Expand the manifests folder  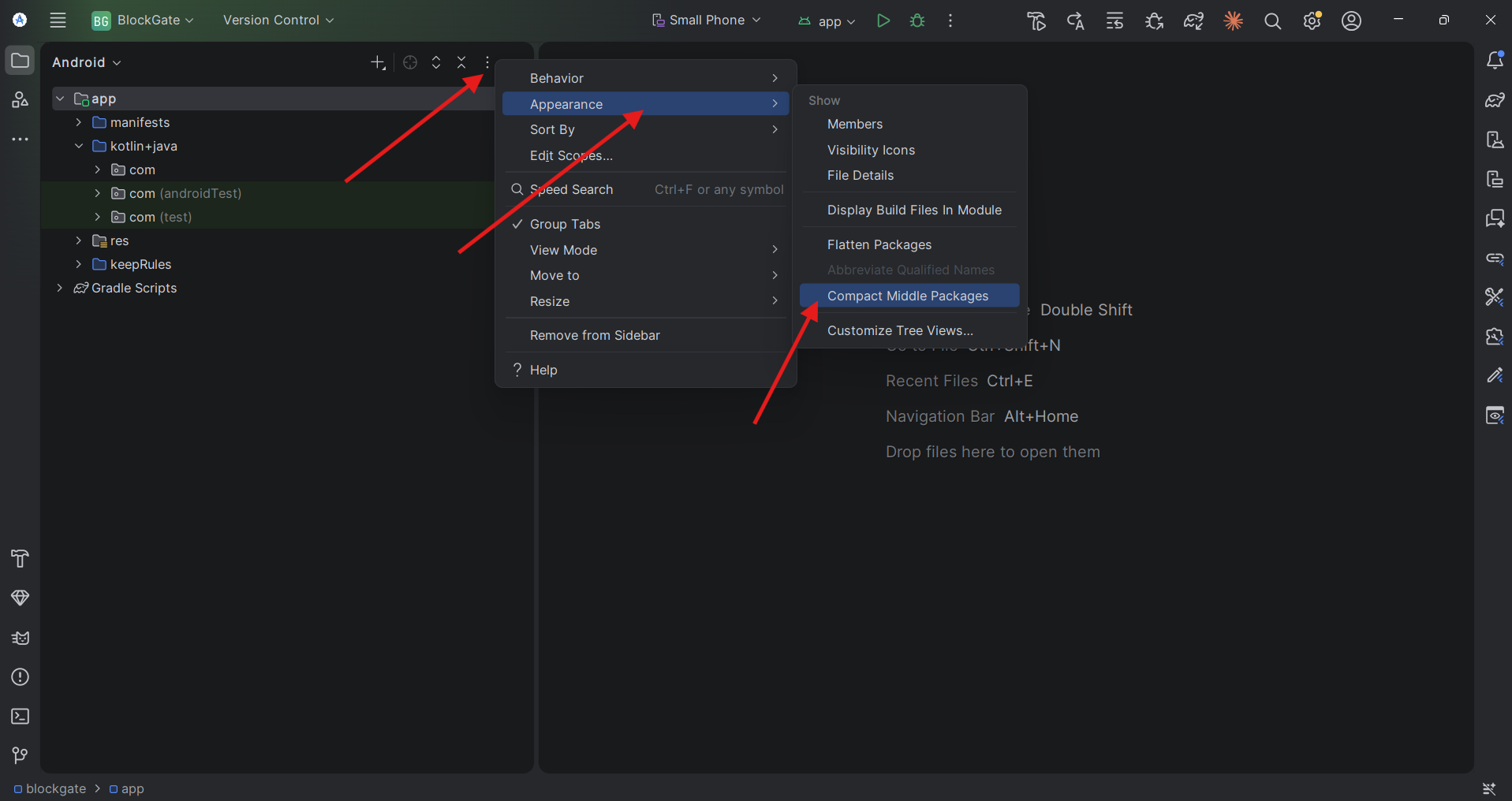click(x=78, y=122)
